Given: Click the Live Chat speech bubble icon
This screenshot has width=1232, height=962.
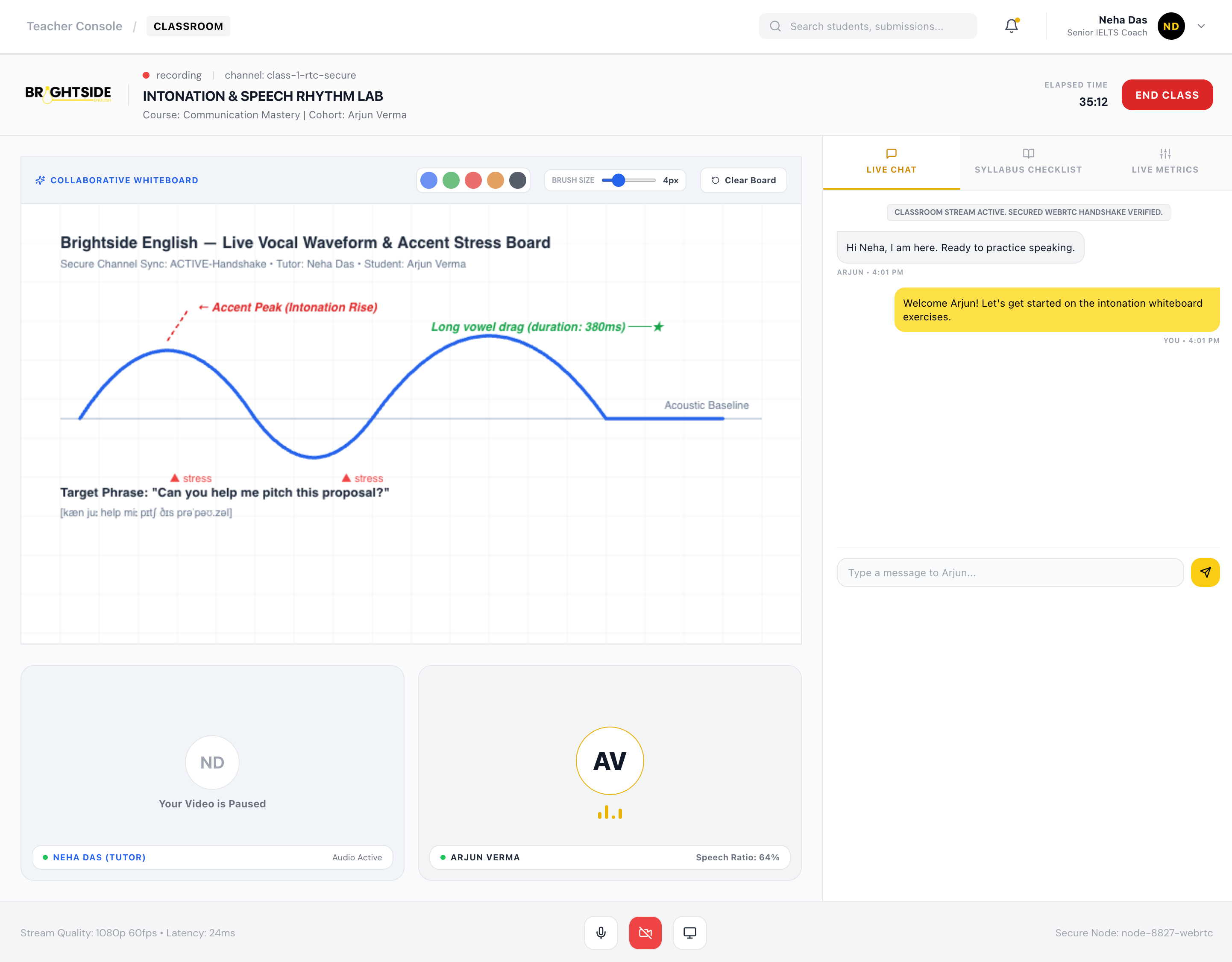Looking at the screenshot, I should (x=891, y=153).
